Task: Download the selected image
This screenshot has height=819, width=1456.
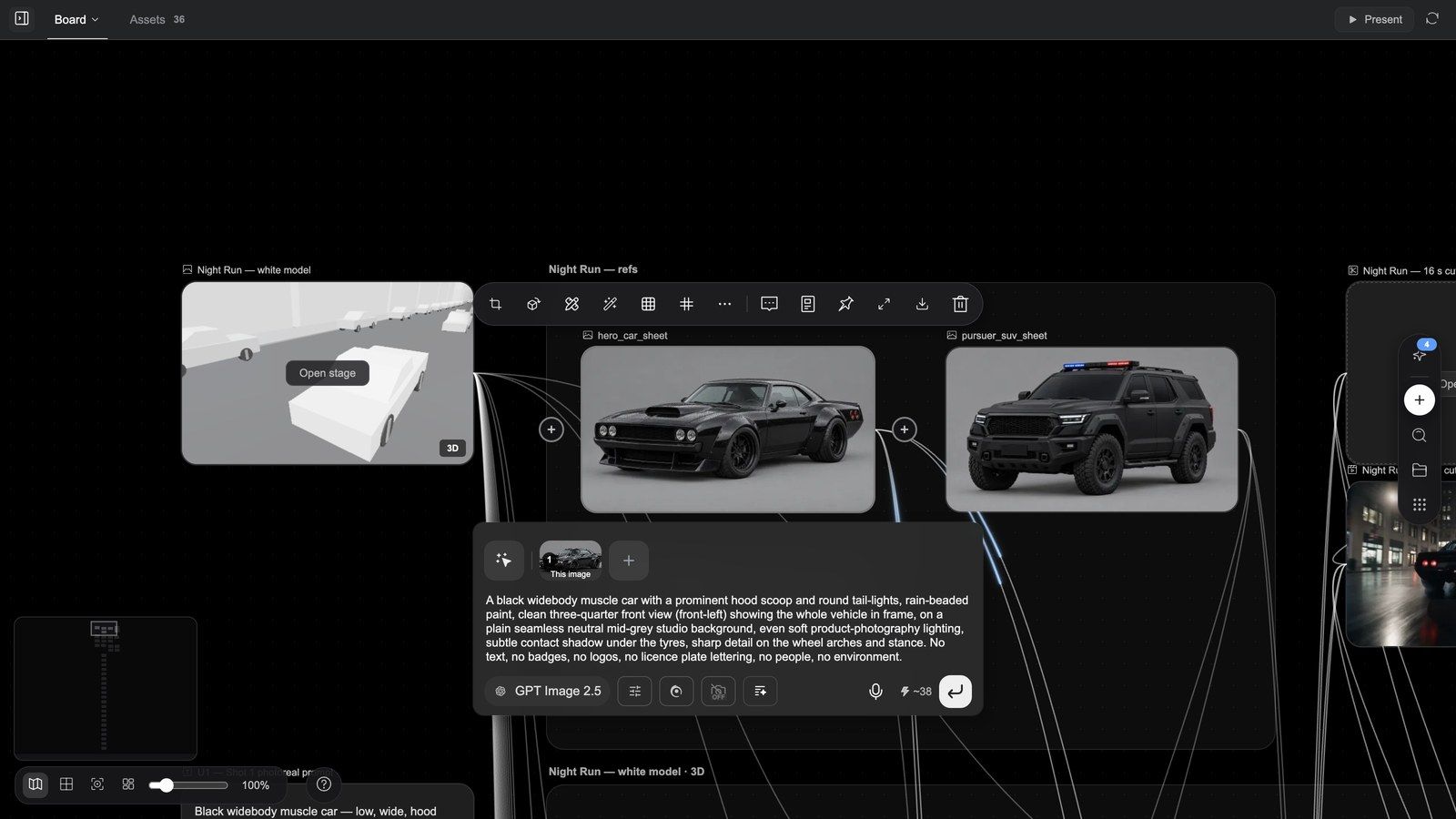Action: coord(922,304)
